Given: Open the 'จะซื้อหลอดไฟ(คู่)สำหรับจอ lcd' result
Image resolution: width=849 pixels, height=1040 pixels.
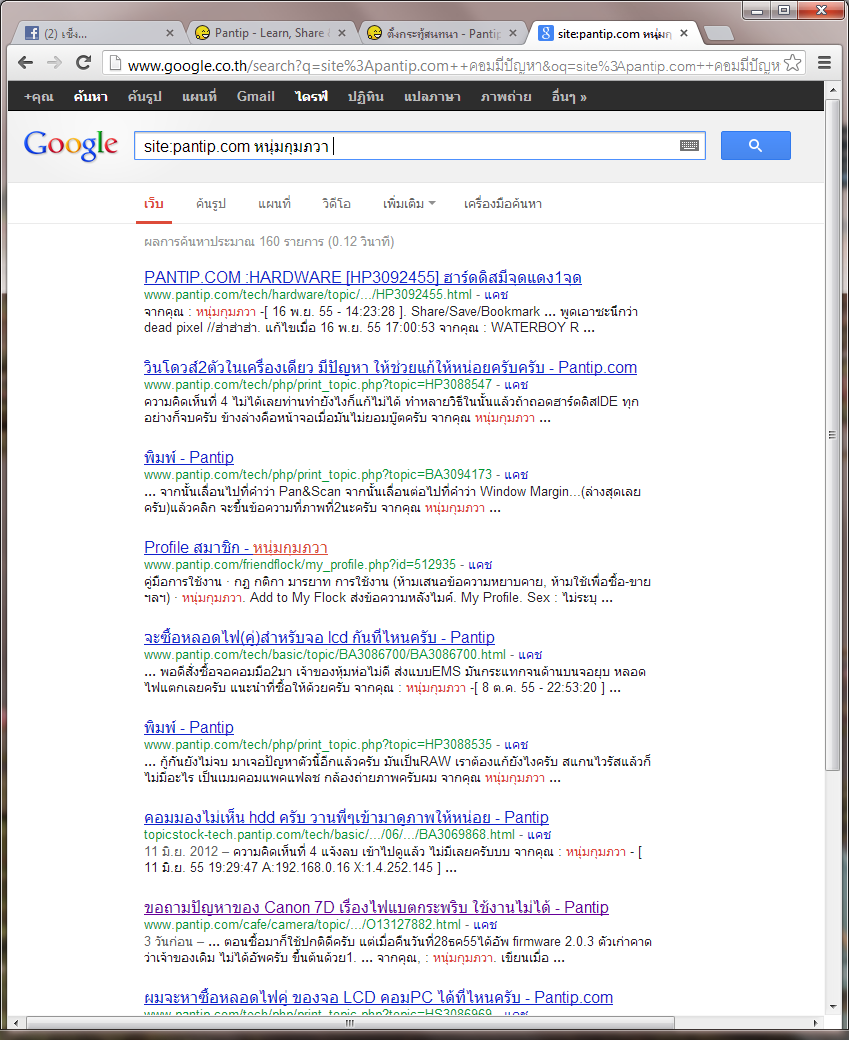Looking at the screenshot, I should point(319,637).
